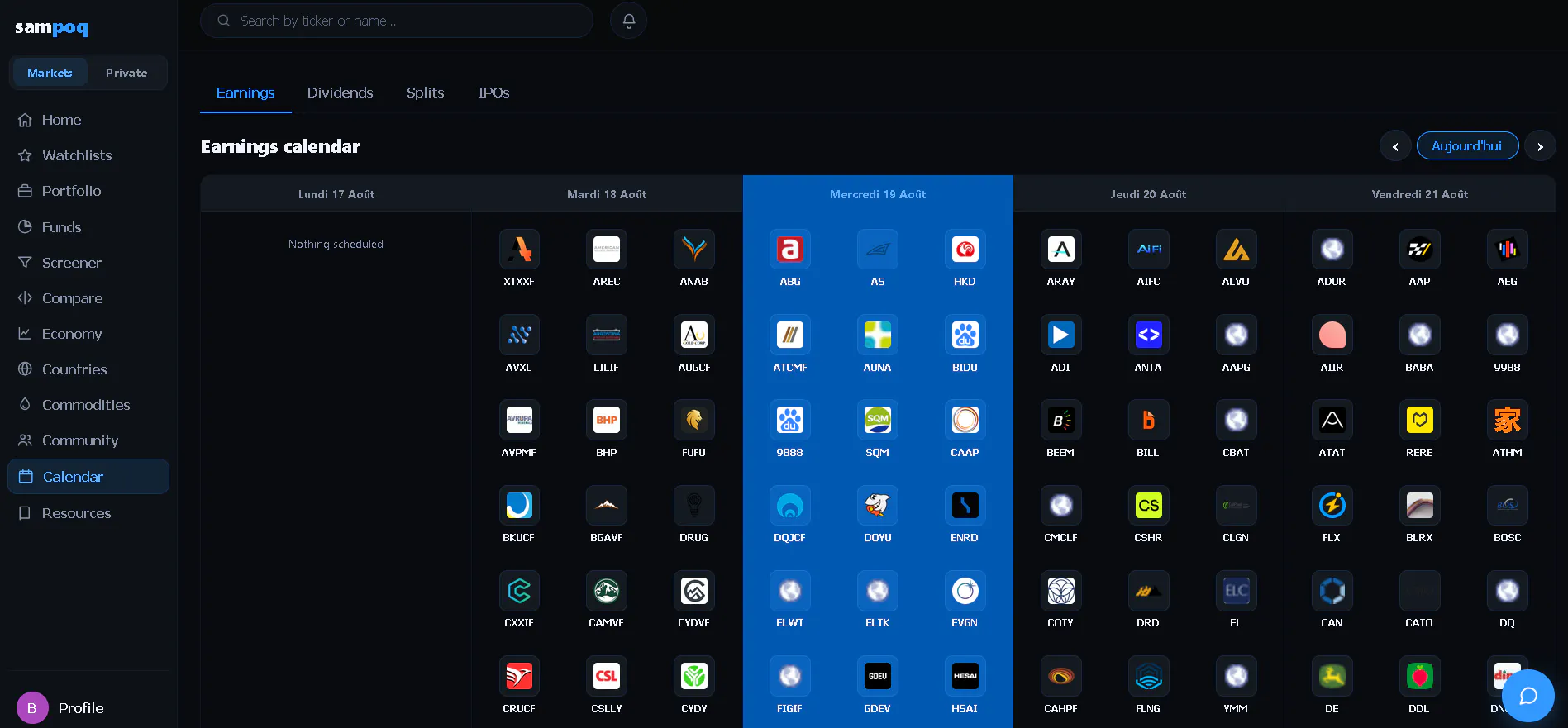Click the FUFU ticker label
The image size is (1568, 728).
click(693, 453)
